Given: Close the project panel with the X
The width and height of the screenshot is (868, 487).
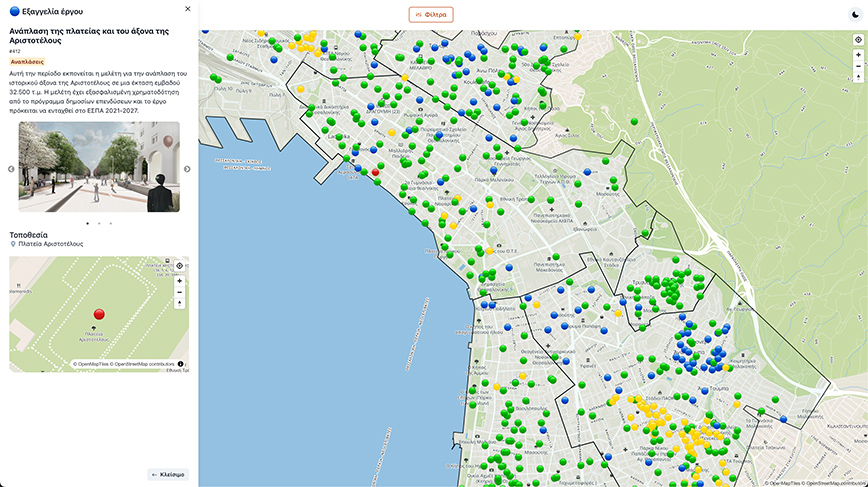Looking at the screenshot, I should (187, 9).
